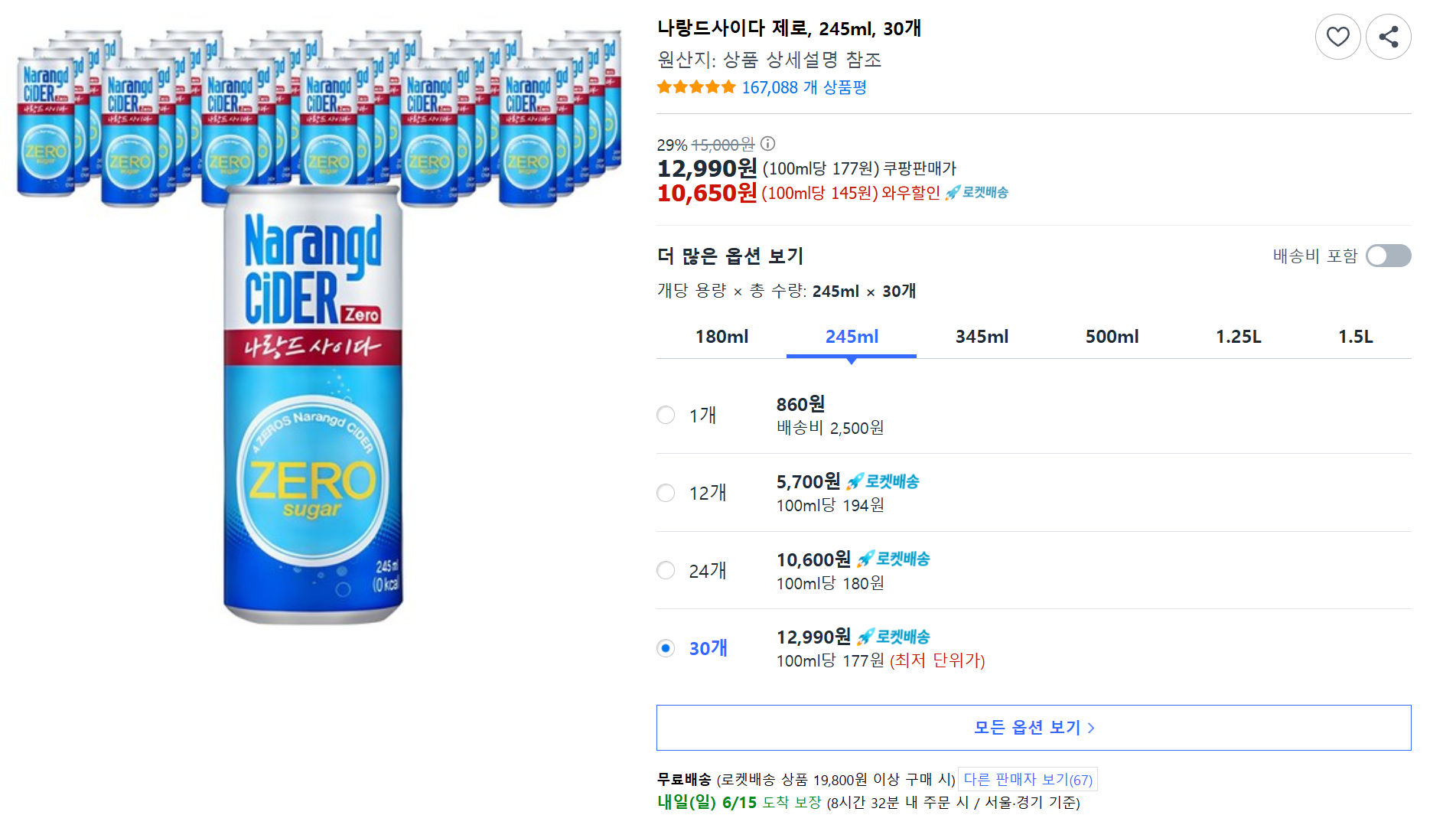Viewport: 1456px width, 815px height.
Task: Click the 로켓배송 rocket icon beside 10,650원
Action: 951,193
